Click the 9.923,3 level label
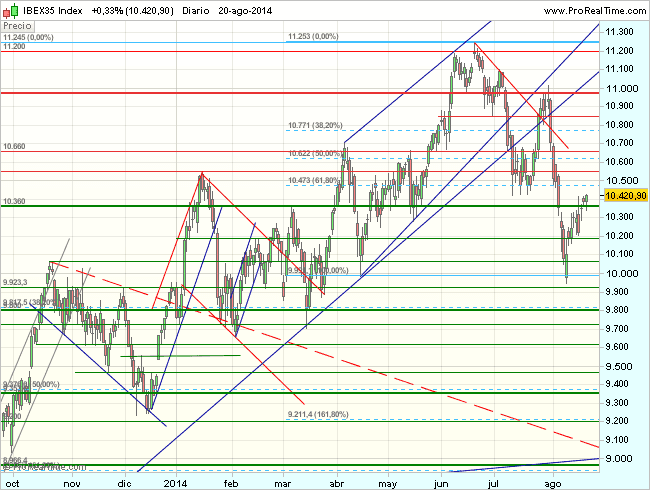The image size is (650, 490). click(15, 282)
